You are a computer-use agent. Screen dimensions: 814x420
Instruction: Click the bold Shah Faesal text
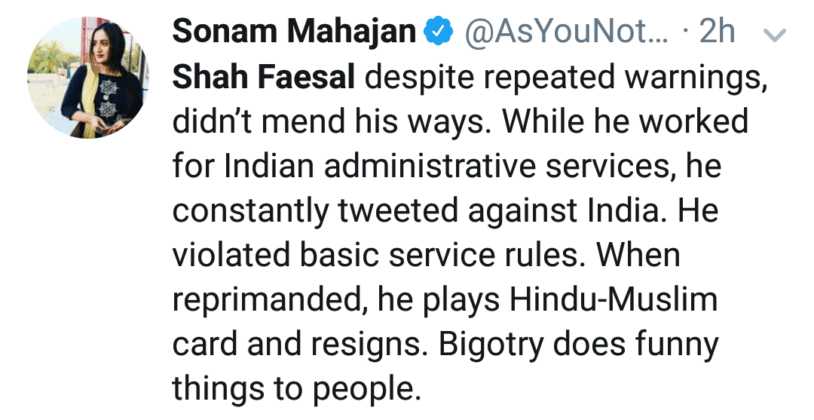(265, 78)
